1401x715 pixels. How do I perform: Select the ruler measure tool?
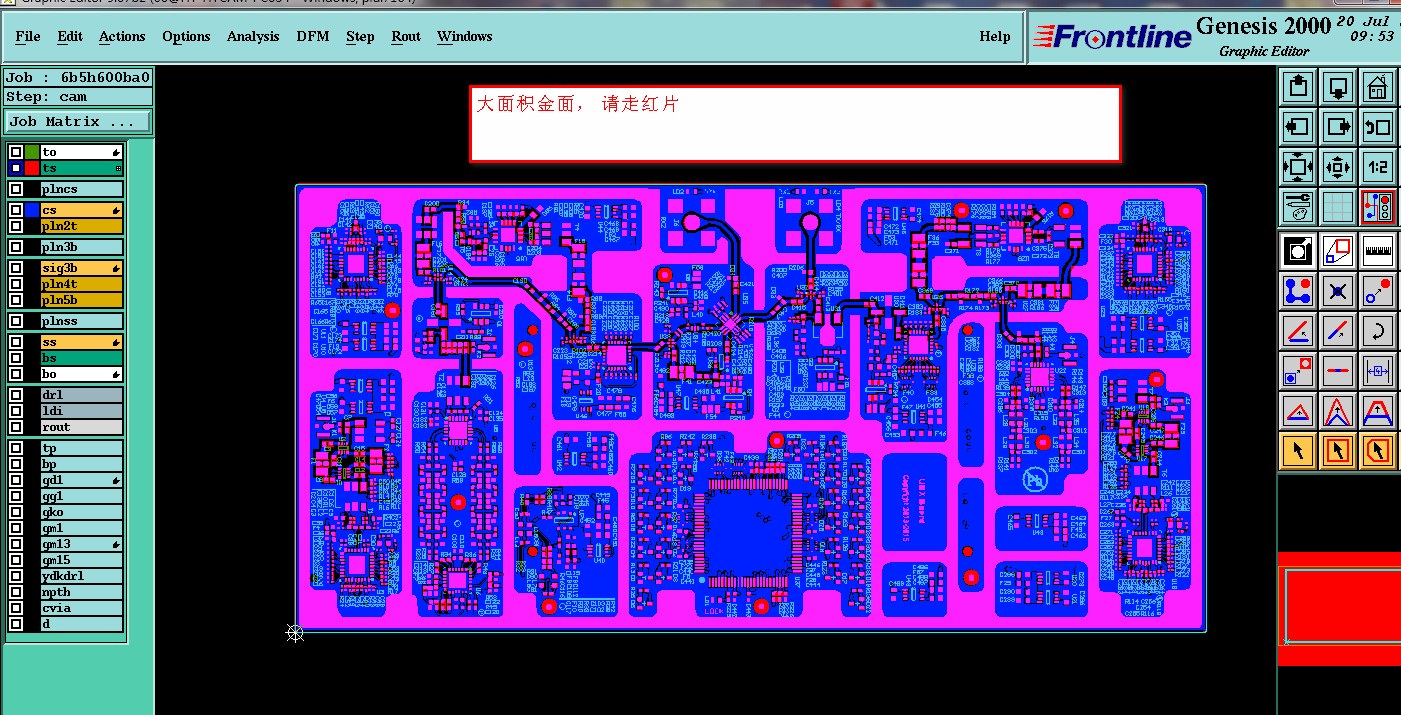(x=1378, y=251)
